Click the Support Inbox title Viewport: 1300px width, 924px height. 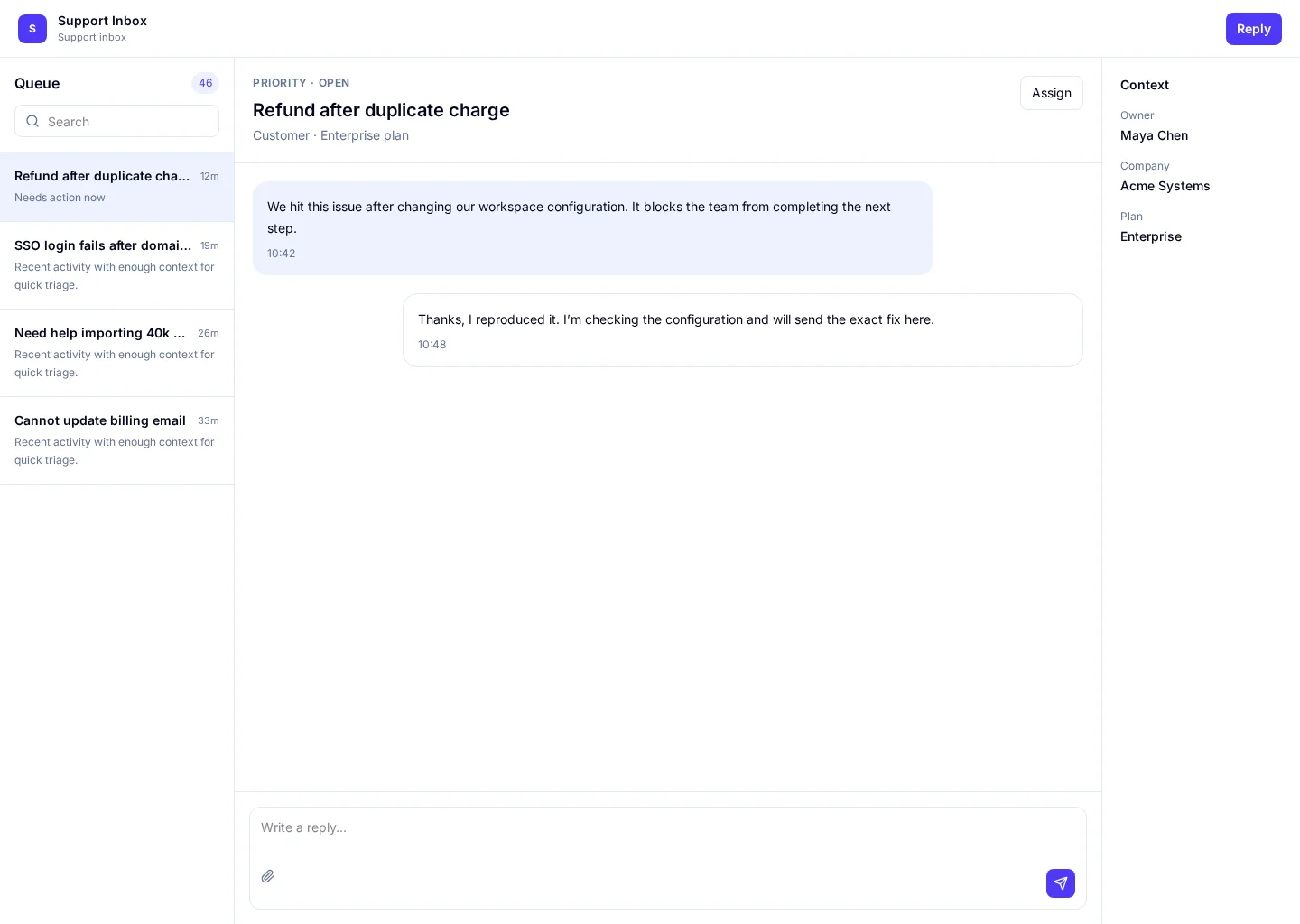[x=102, y=21]
